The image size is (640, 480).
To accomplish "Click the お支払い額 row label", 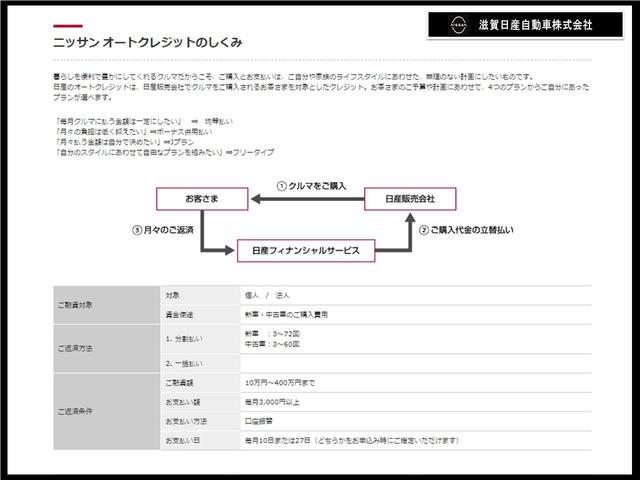I will point(182,402).
